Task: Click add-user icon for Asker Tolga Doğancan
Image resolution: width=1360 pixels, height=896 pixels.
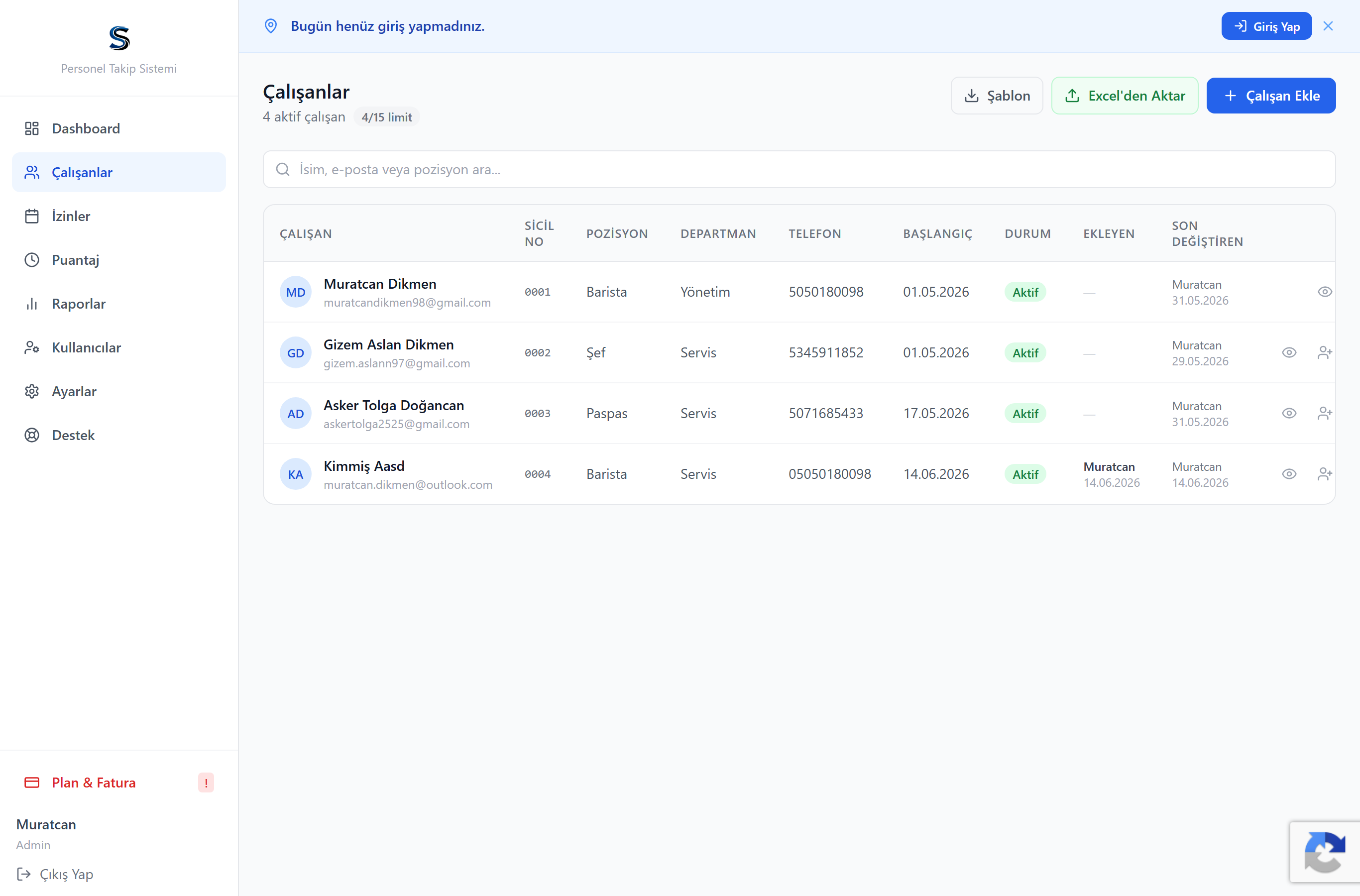Action: (x=1325, y=413)
